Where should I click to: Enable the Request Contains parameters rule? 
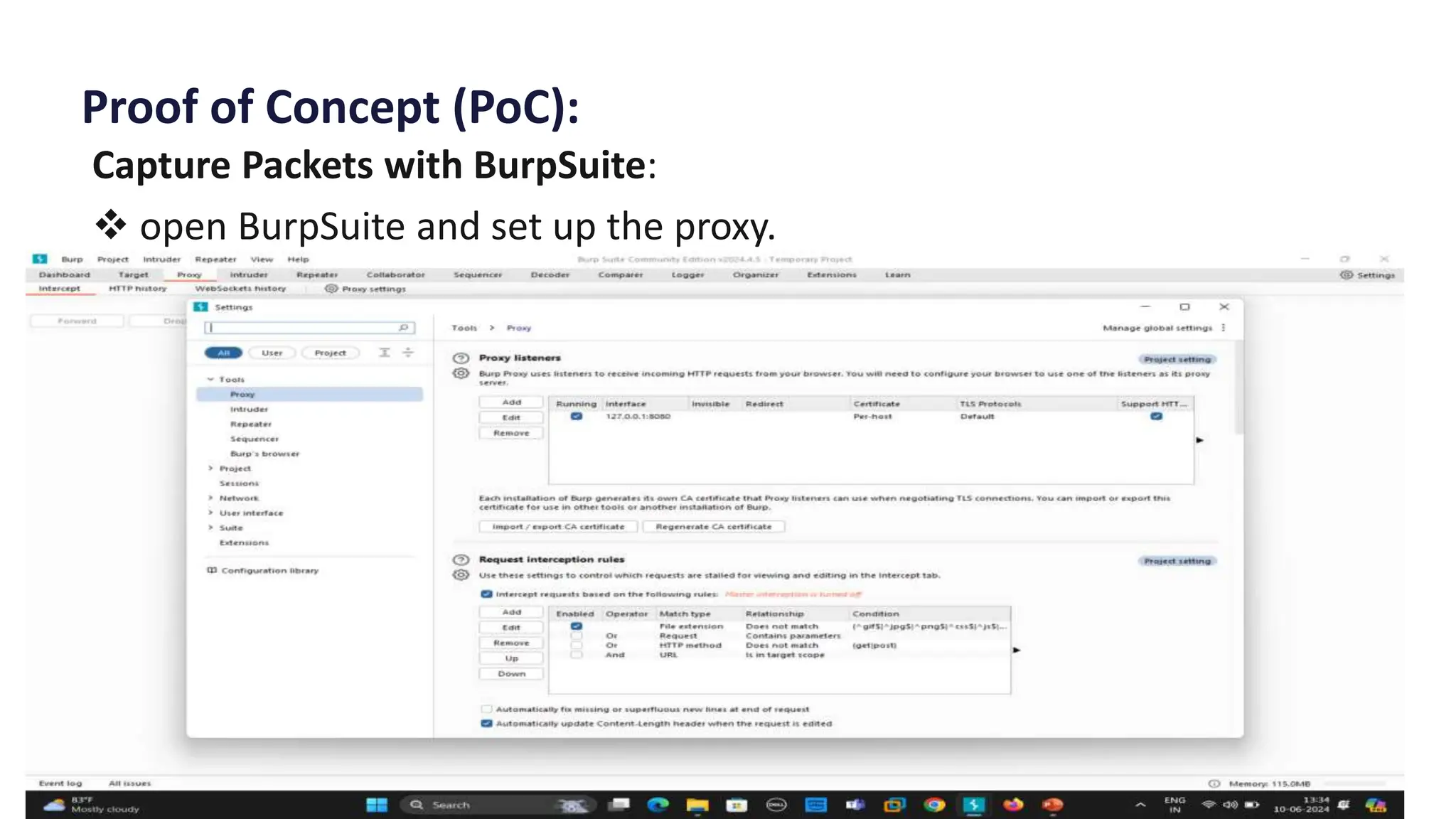click(577, 636)
